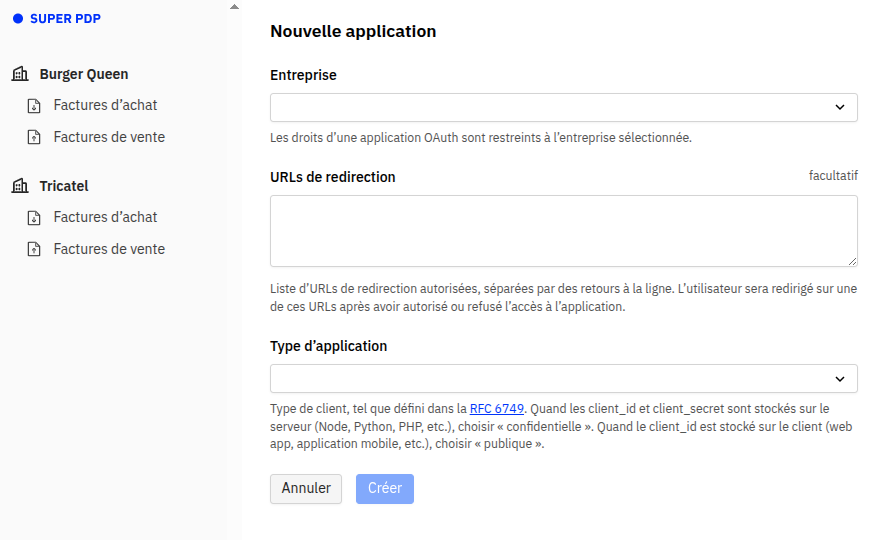
Task: Click the Entreprise dropdown chevron arrow
Action: coord(840,107)
